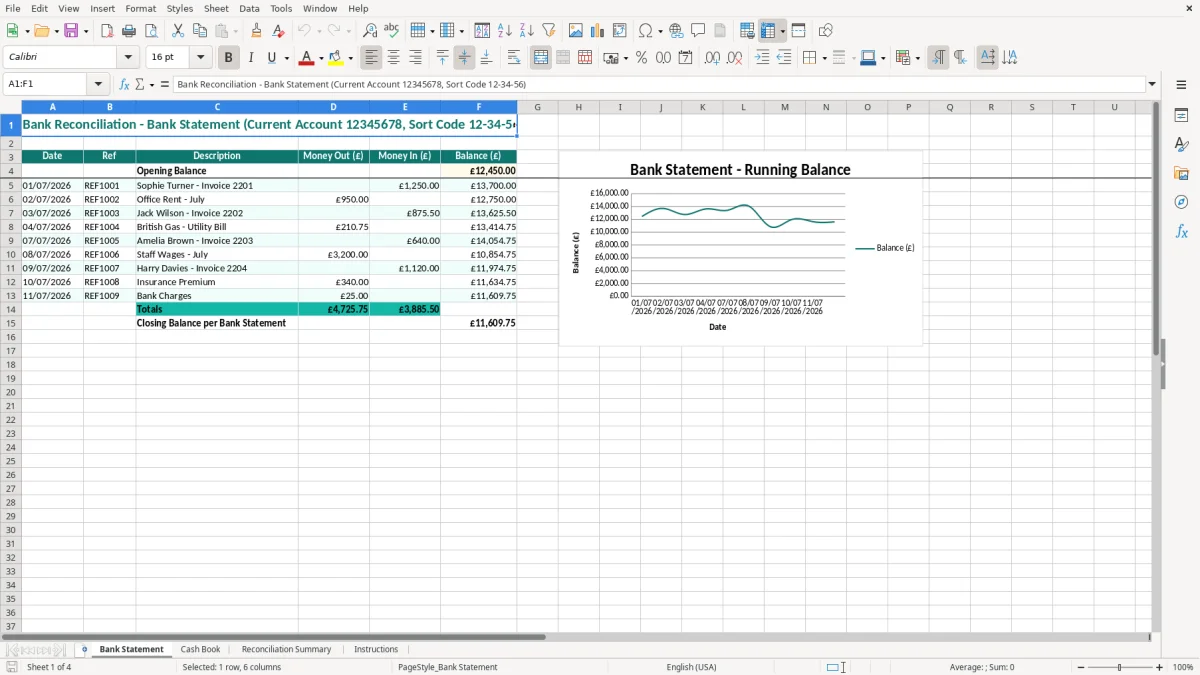Insert a hyperlink
This screenshot has height=675, width=1200.
[676, 31]
